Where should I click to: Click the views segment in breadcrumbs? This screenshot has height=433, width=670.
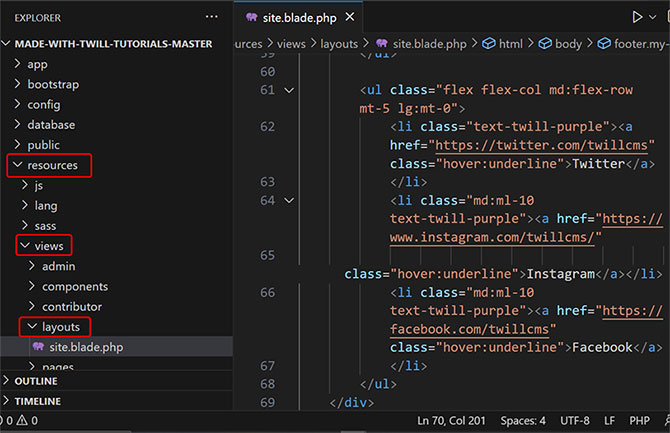tap(291, 44)
